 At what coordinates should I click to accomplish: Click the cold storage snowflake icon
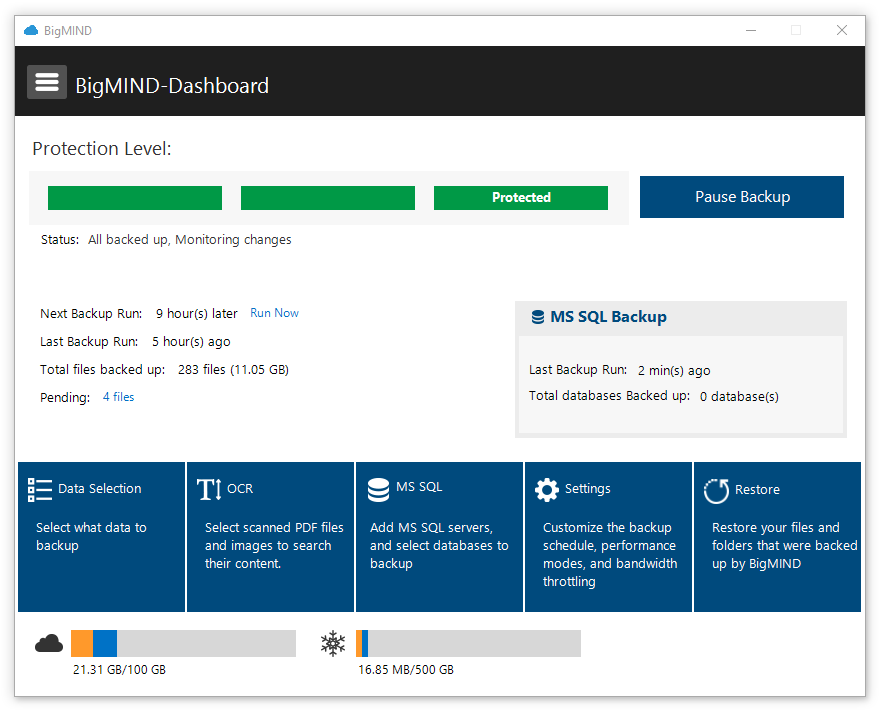pyautogui.click(x=333, y=644)
